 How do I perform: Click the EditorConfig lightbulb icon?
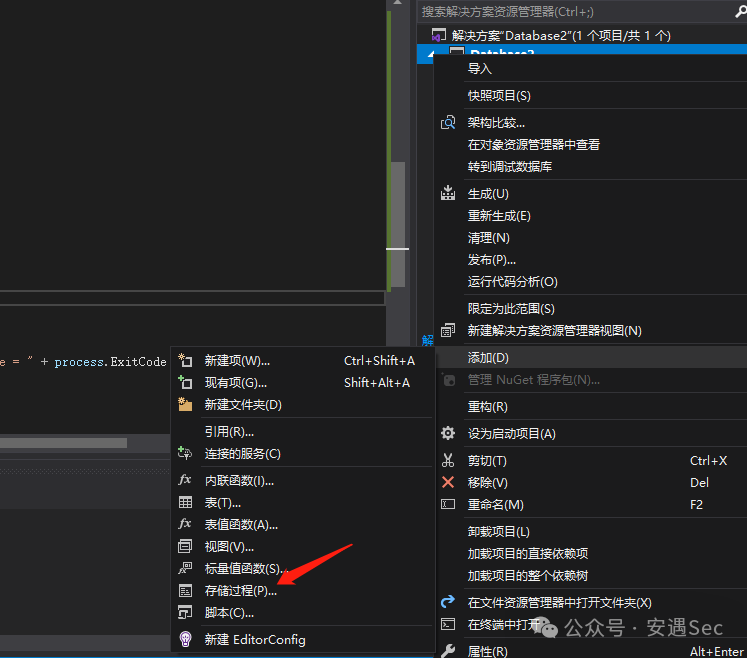tap(185, 639)
